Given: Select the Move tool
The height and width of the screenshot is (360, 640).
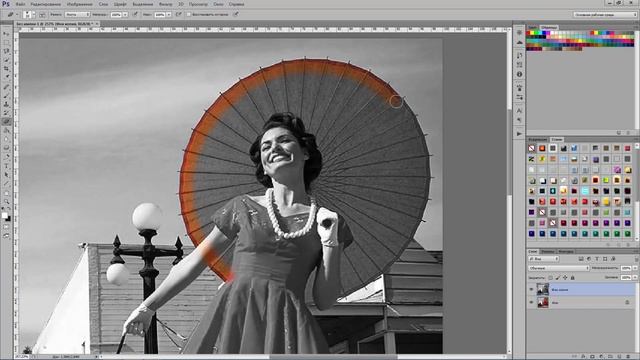Looking at the screenshot, I should pyautogui.click(x=6, y=33).
